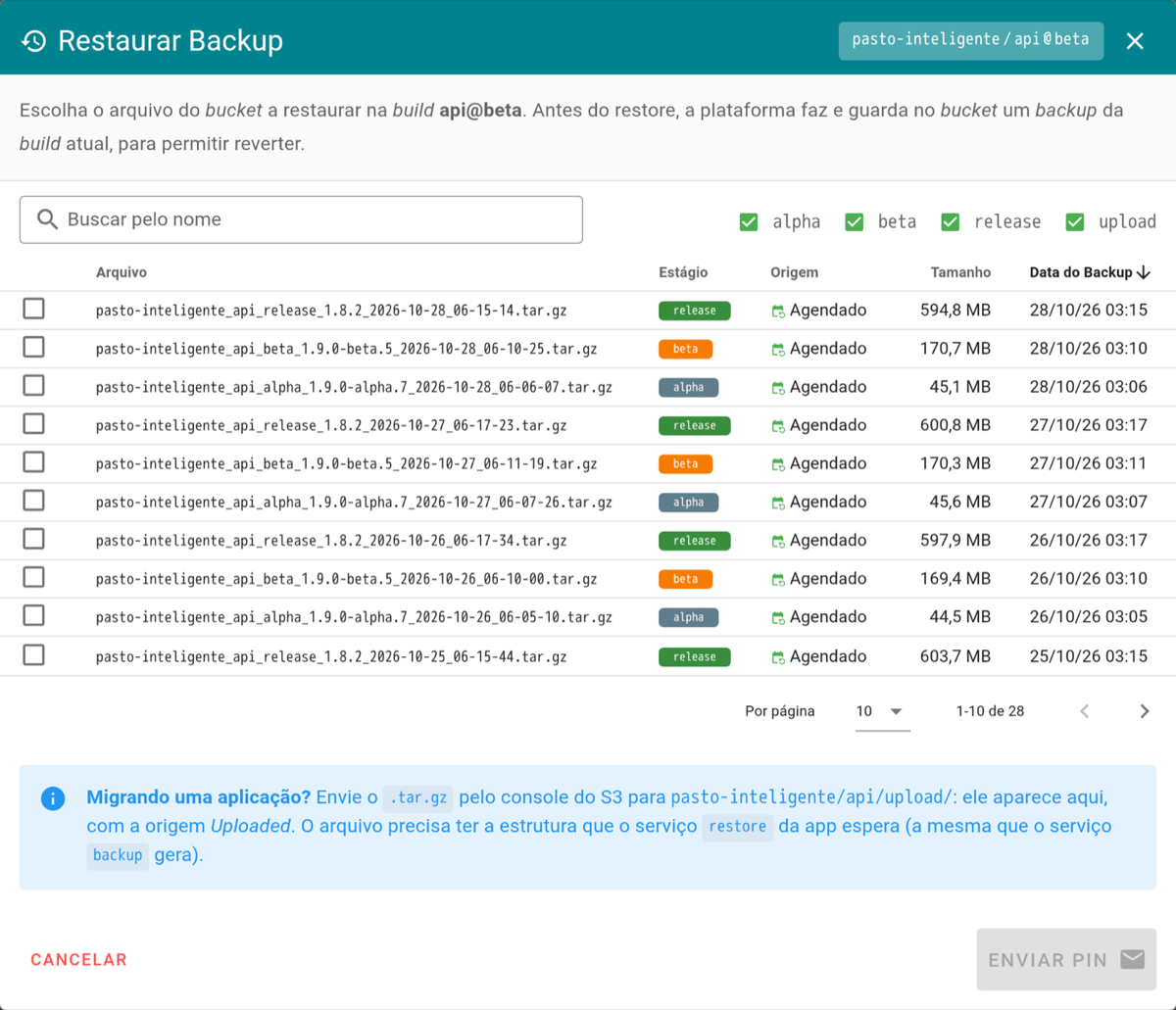Click the pagination text 1-10 de 28

point(990,711)
